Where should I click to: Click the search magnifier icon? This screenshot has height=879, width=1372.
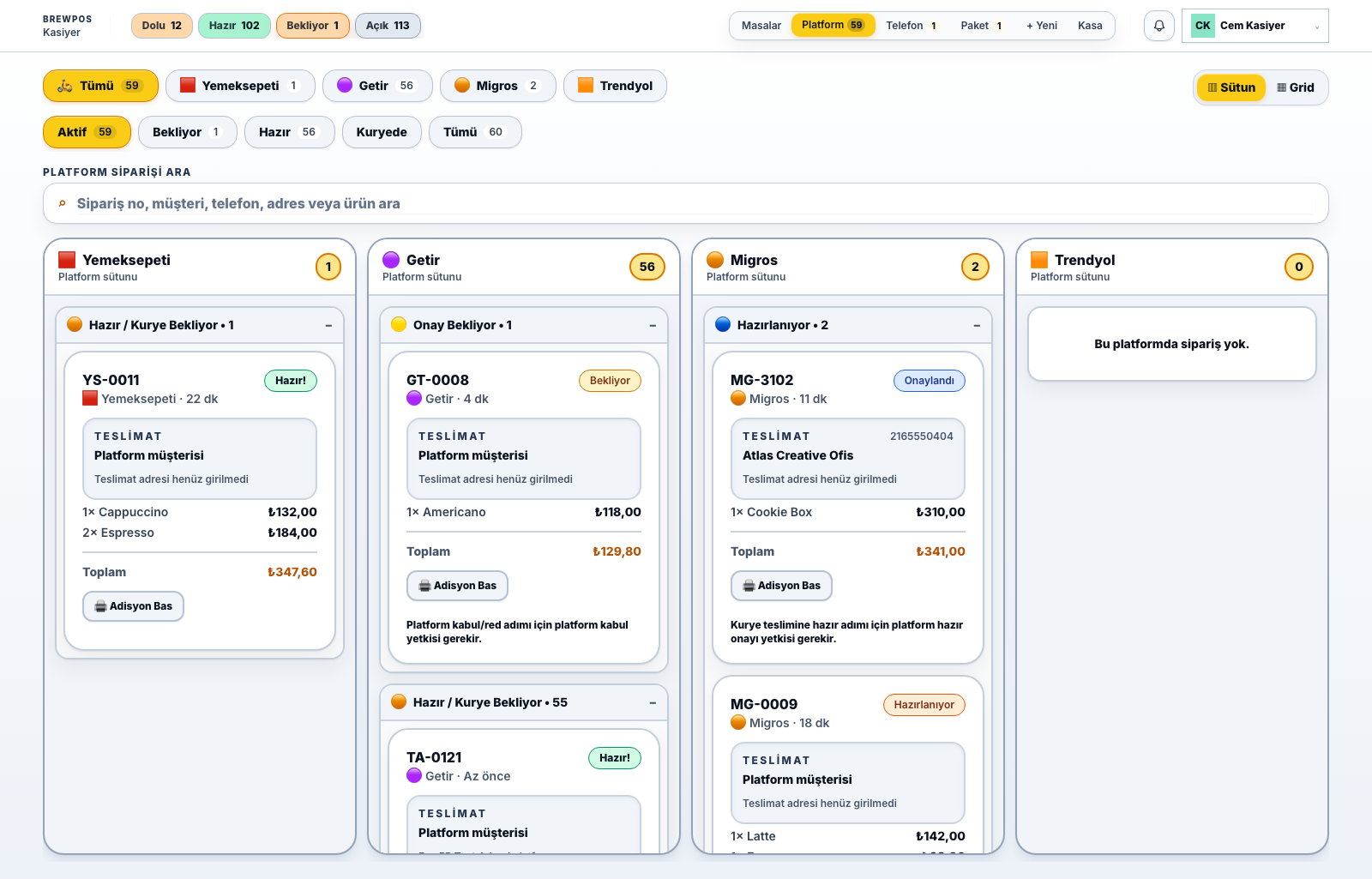pos(62,203)
